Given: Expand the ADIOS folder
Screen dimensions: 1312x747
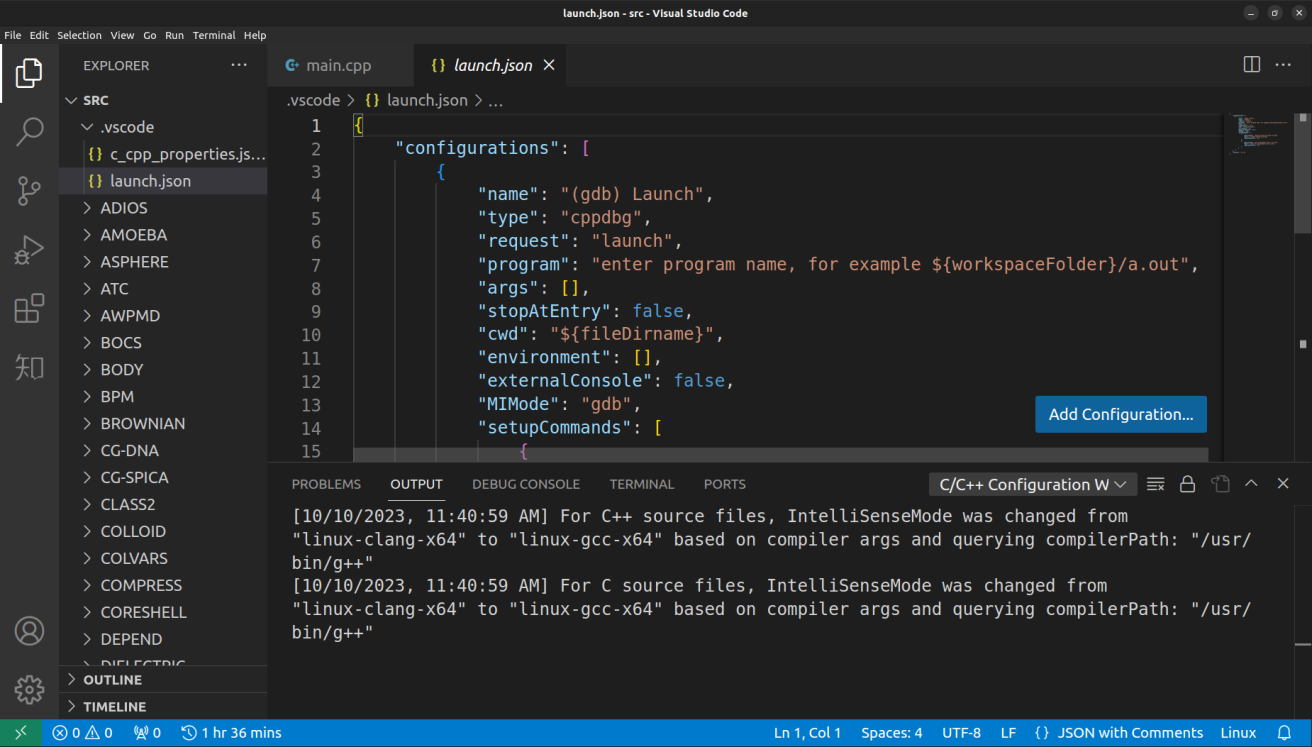Looking at the screenshot, I should coord(124,208).
